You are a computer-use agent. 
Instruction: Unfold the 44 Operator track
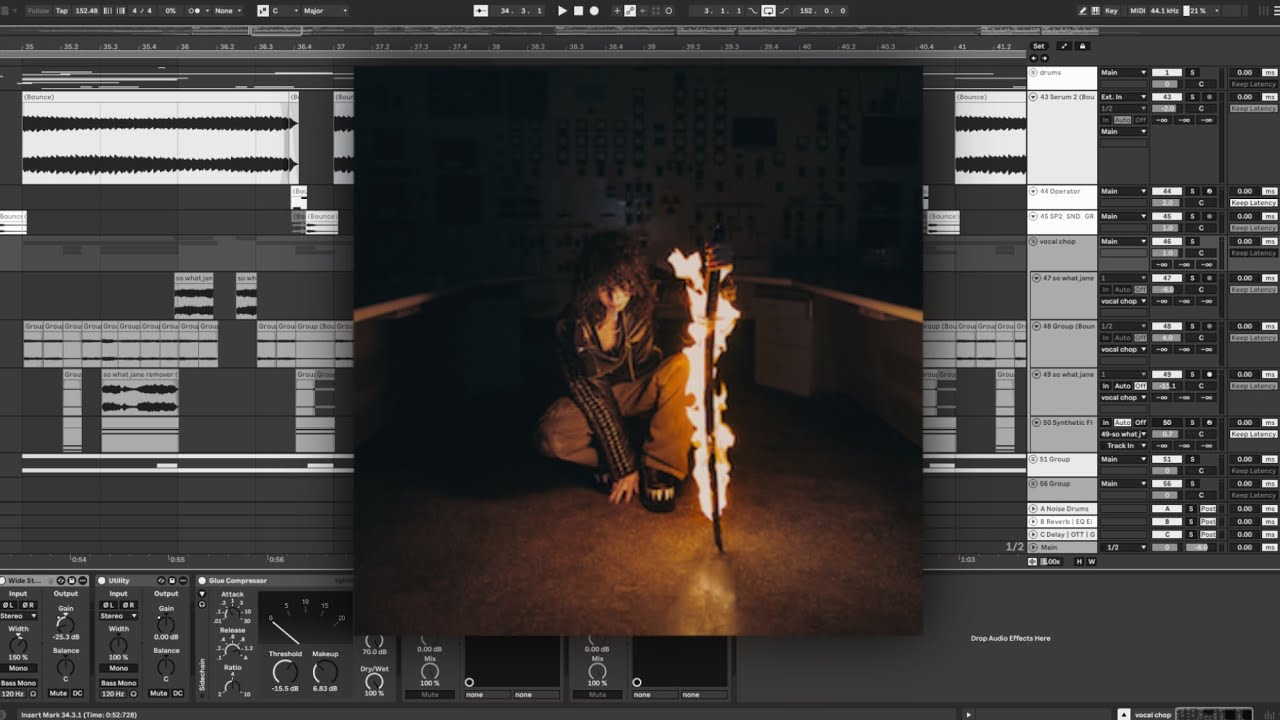[x=1033, y=191]
